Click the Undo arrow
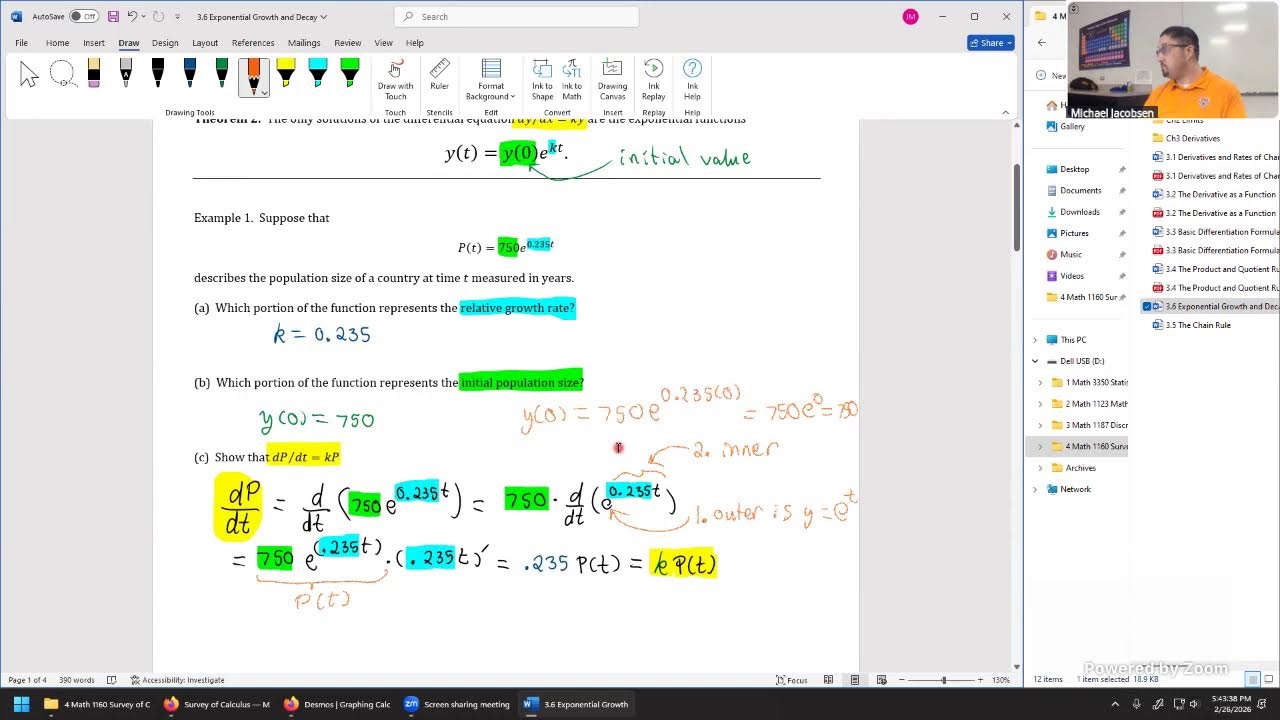The image size is (1280, 720). [132, 16]
